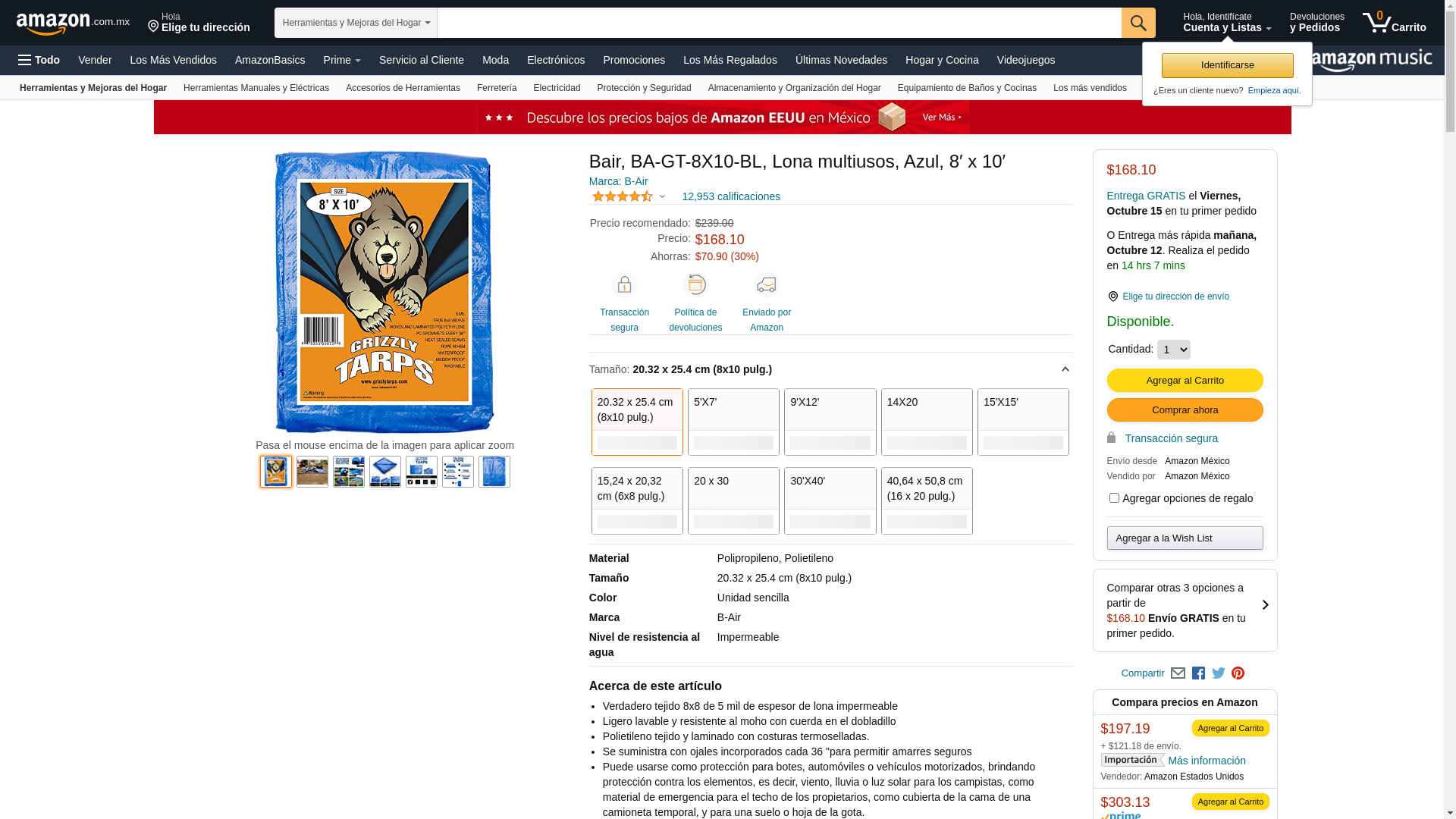The width and height of the screenshot is (1456, 819).
Task: Go to Electricidad category tab
Action: tap(557, 88)
